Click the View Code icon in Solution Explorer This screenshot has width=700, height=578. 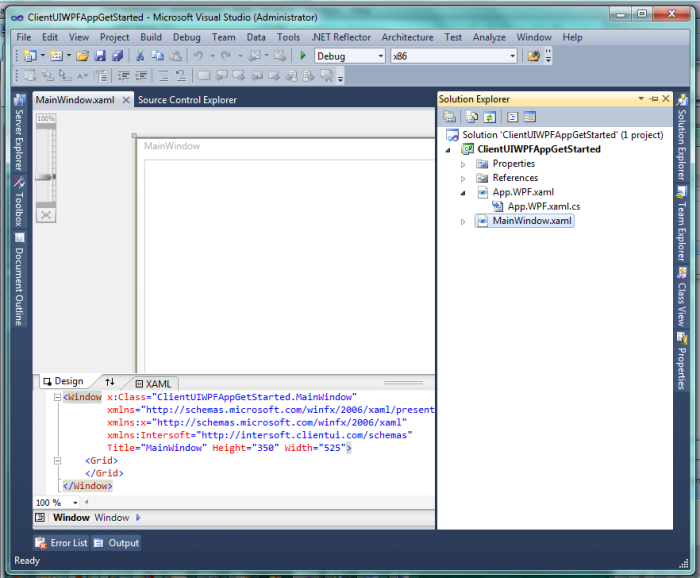[512, 117]
